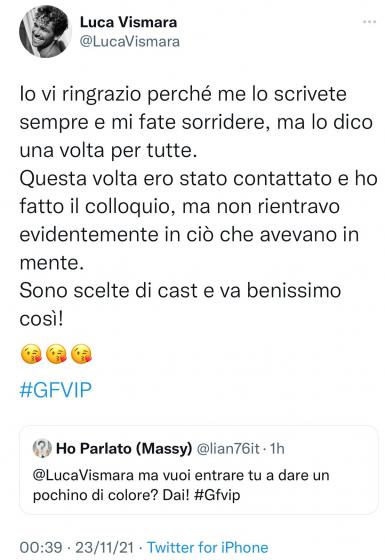
Task: Open the blue #GFVIP hashtag
Action: pos(56,390)
